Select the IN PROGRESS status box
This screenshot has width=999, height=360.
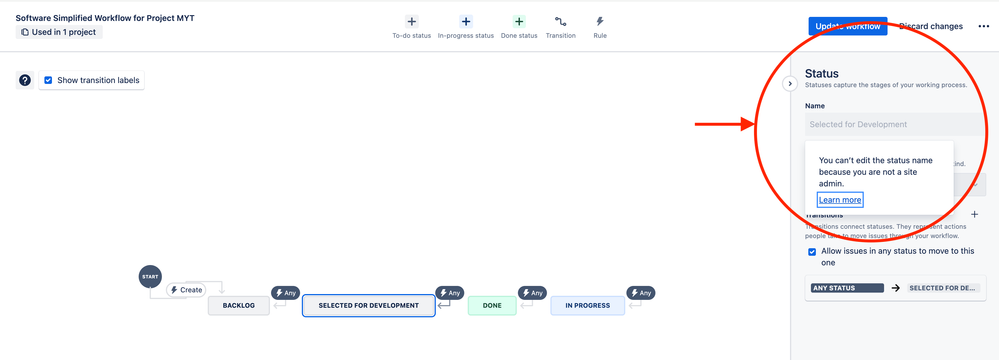pos(587,305)
